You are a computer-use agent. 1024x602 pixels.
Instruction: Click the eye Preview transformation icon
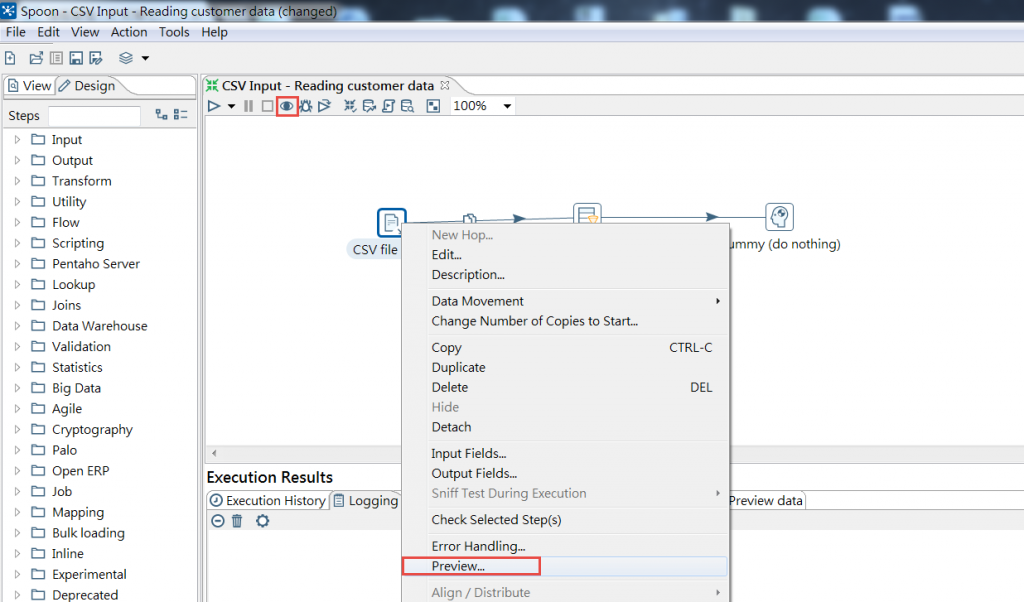click(x=287, y=106)
